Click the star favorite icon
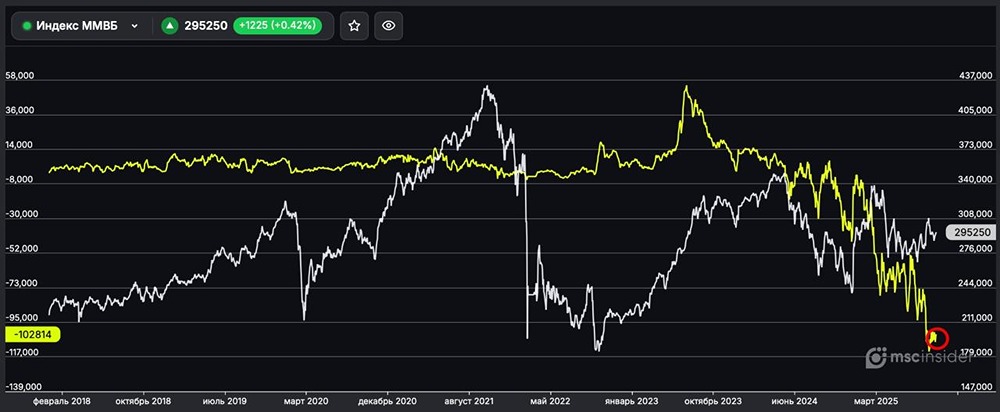1000x412 pixels. coord(355,26)
